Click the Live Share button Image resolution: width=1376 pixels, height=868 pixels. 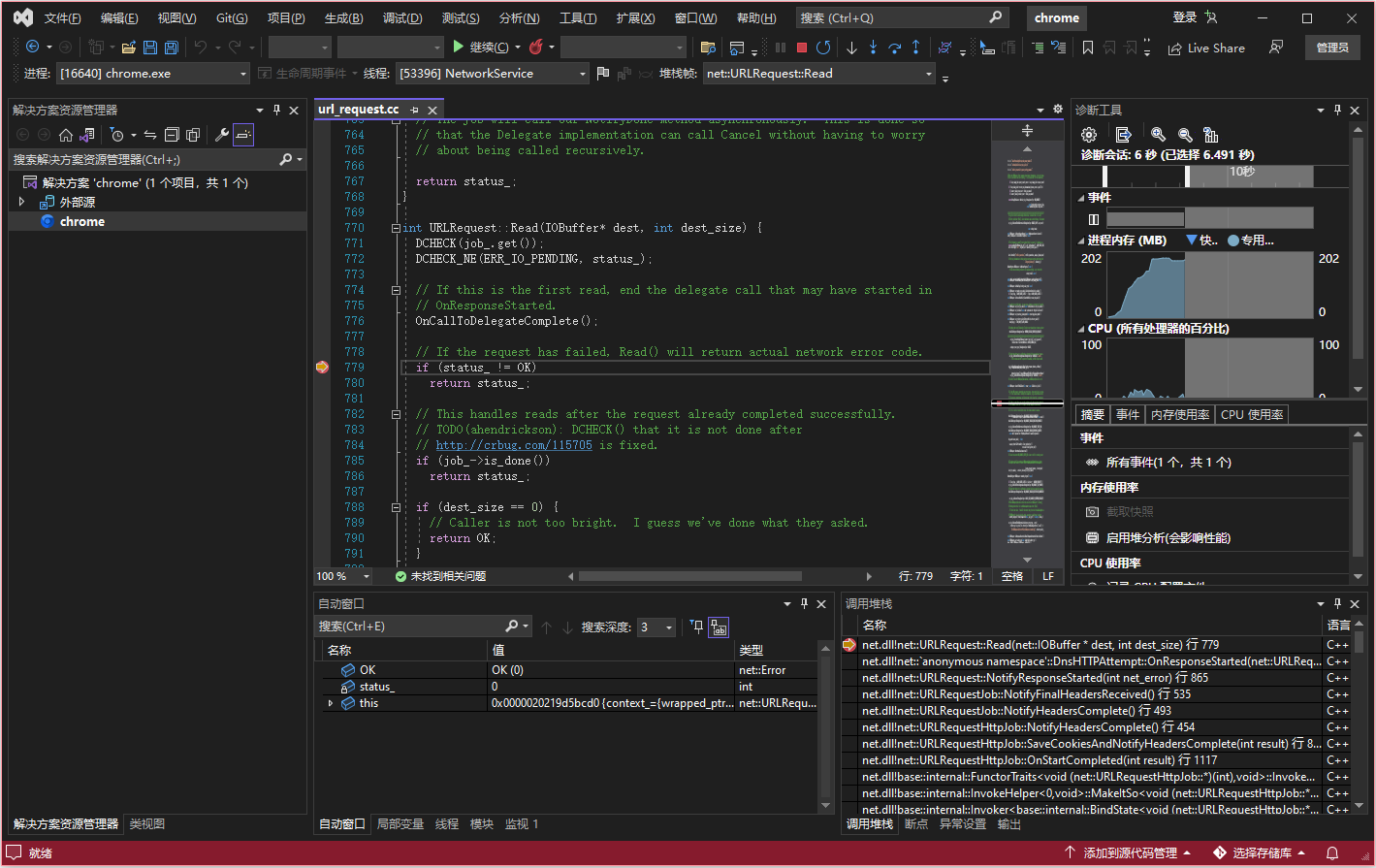tap(1206, 48)
